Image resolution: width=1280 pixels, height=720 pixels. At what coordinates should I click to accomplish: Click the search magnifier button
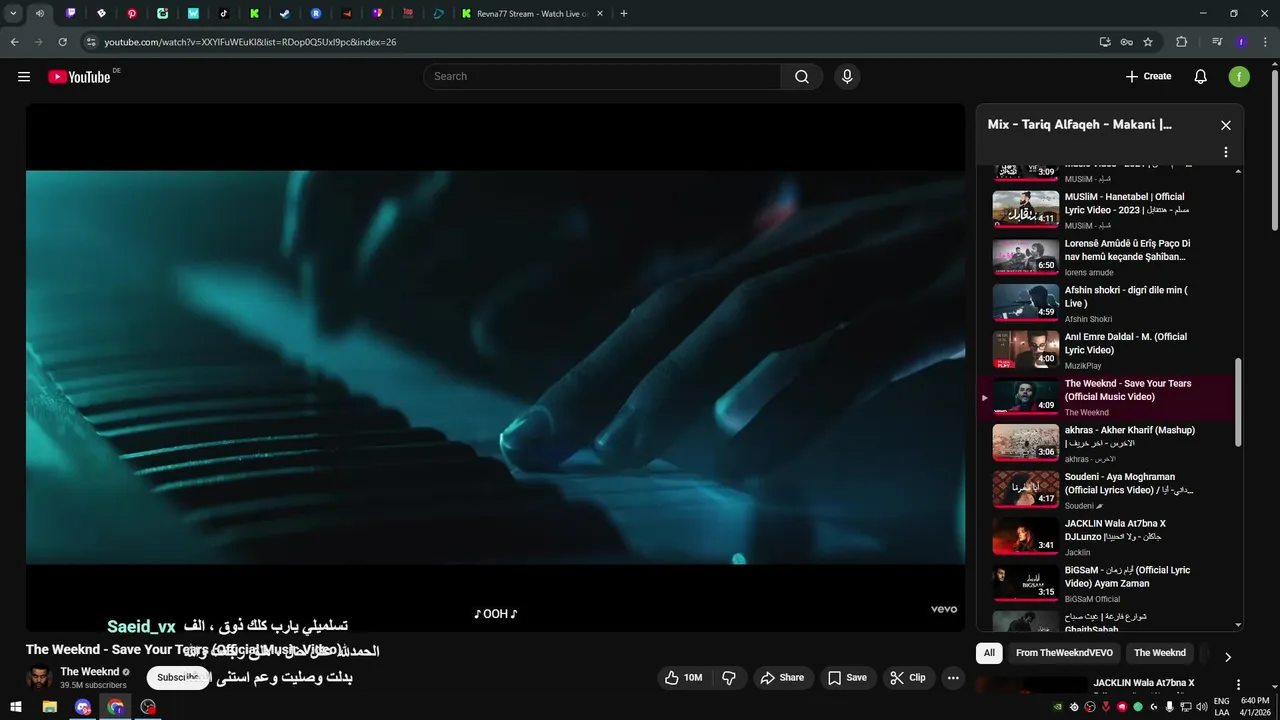click(x=802, y=77)
